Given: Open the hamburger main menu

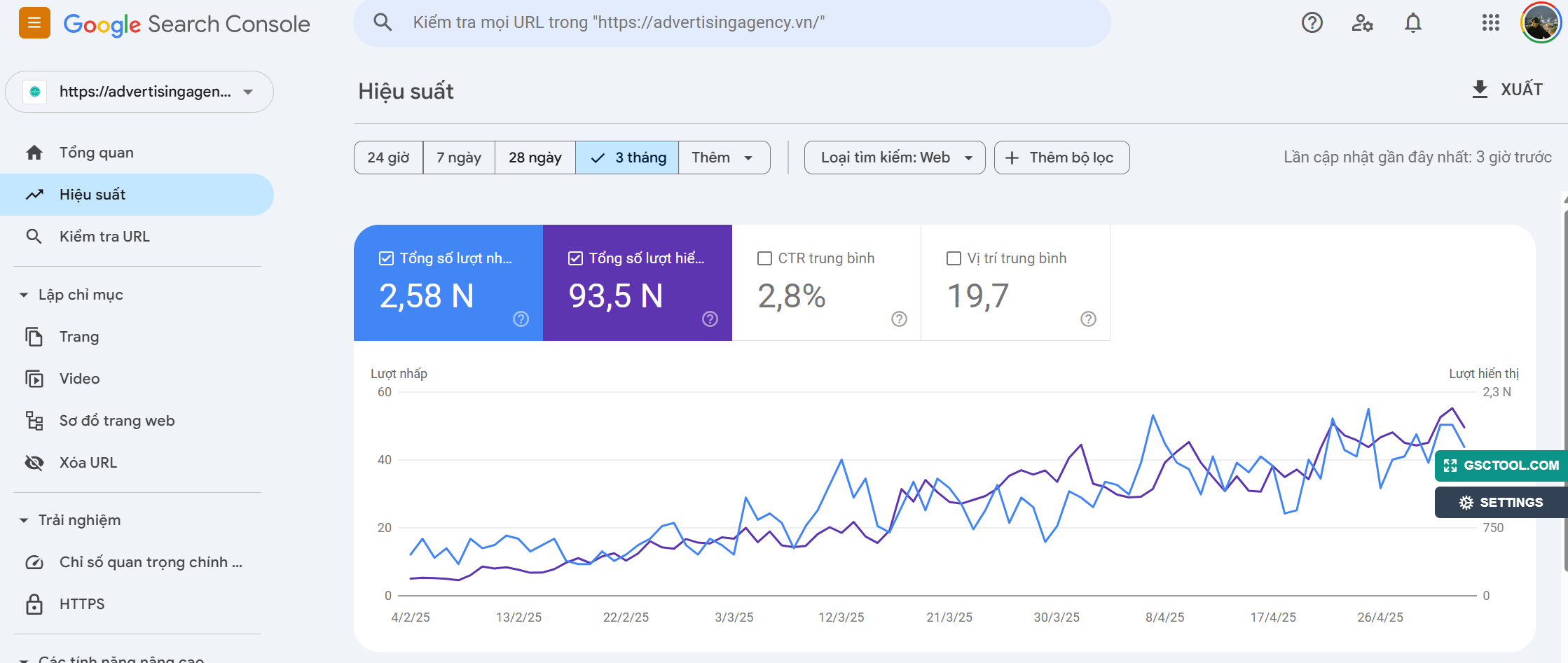Looking at the screenshot, I should click(x=34, y=23).
